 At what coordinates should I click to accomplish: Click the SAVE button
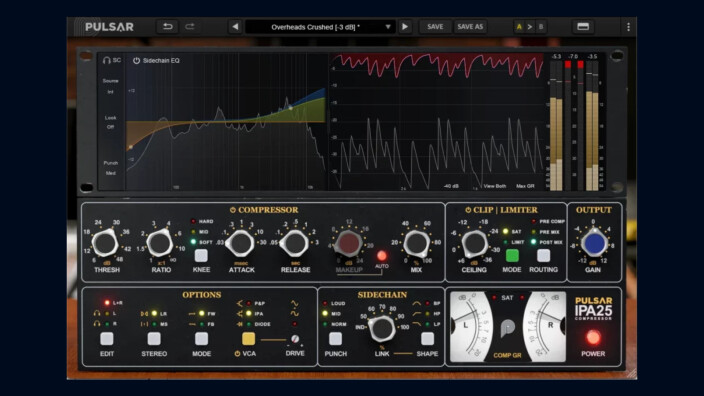point(435,26)
